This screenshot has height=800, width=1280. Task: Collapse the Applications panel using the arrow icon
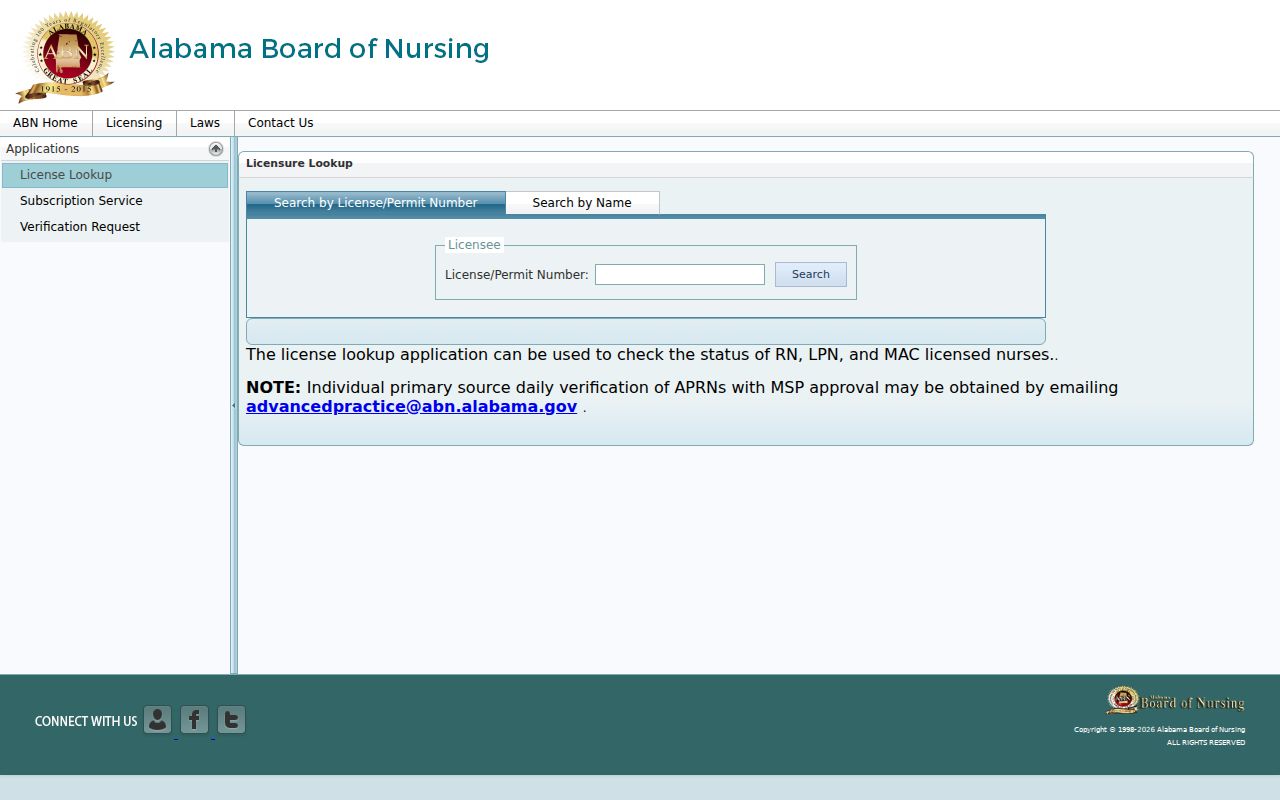(216, 149)
